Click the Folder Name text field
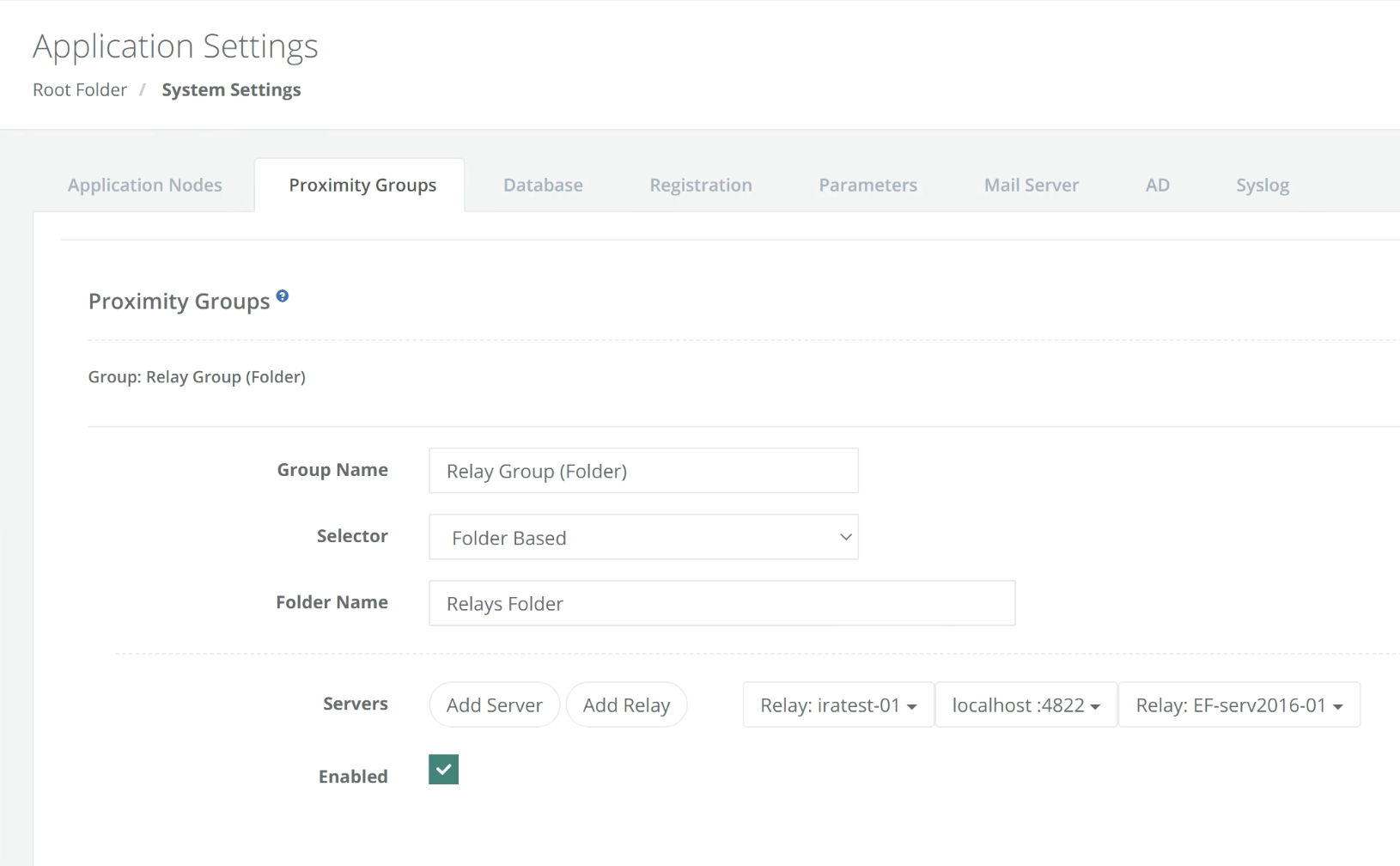The image size is (1400, 866). tap(721, 603)
